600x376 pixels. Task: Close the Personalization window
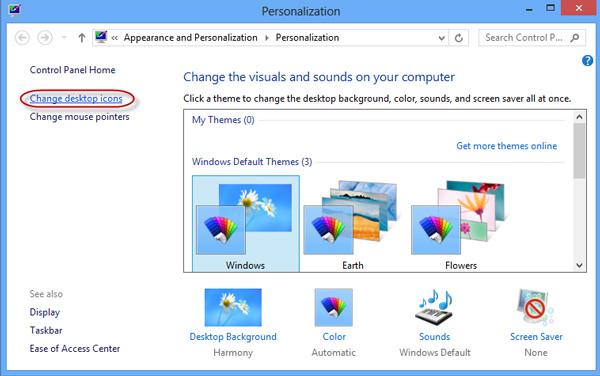coord(579,8)
